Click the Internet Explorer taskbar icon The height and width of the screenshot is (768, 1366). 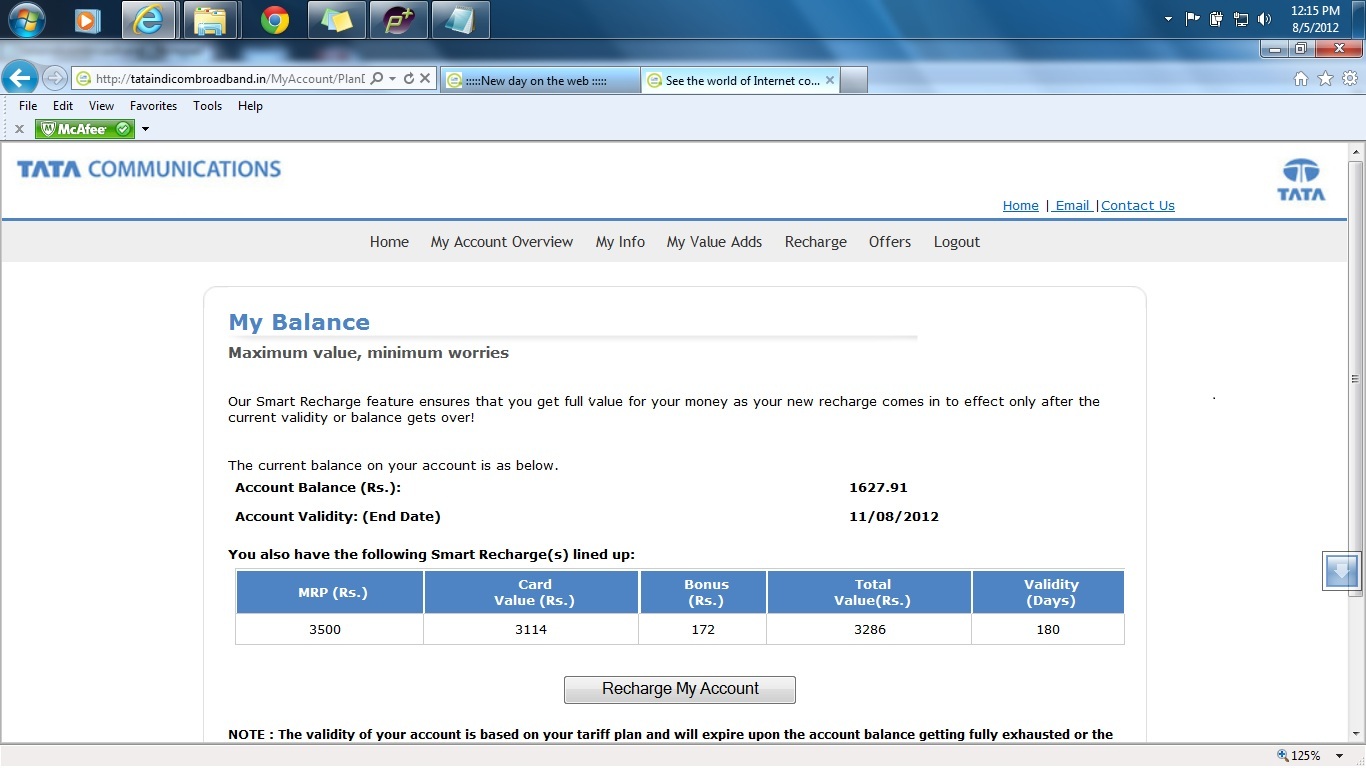point(149,20)
